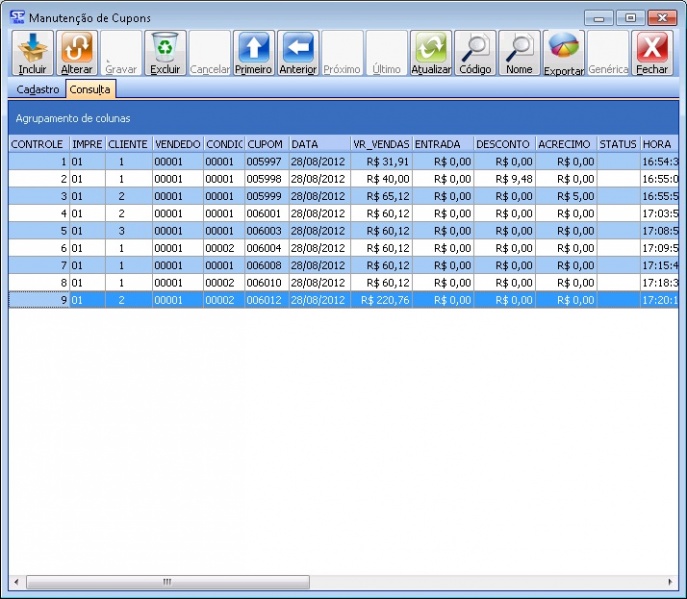Click the horizontal scrollbar thumb

tap(167, 581)
